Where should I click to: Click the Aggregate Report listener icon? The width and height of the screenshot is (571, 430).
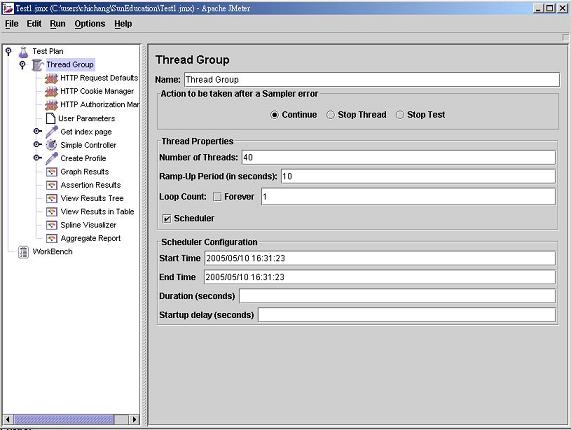click(x=51, y=238)
